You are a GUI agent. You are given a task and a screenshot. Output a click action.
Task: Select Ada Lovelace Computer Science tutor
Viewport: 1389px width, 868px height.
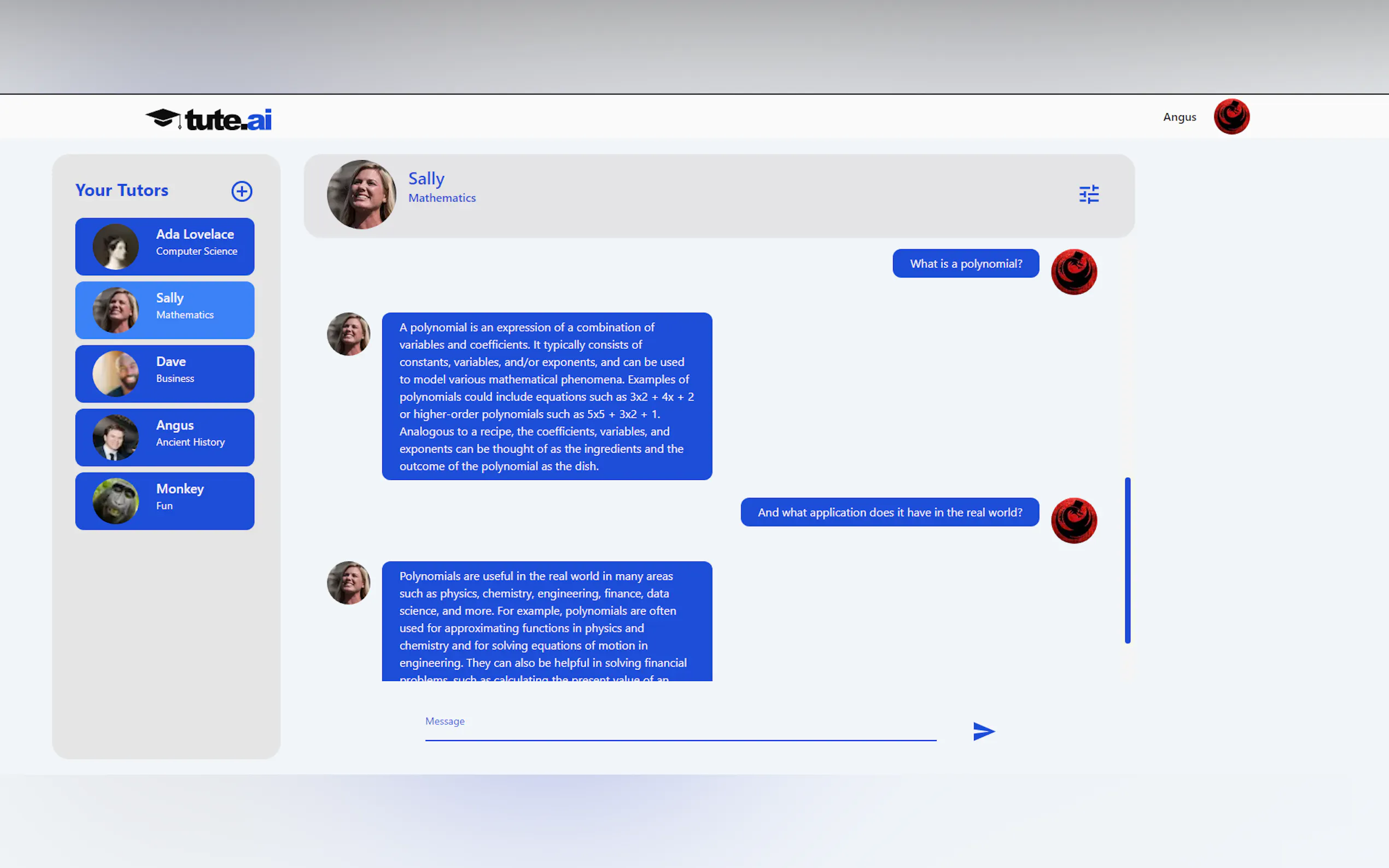(165, 247)
